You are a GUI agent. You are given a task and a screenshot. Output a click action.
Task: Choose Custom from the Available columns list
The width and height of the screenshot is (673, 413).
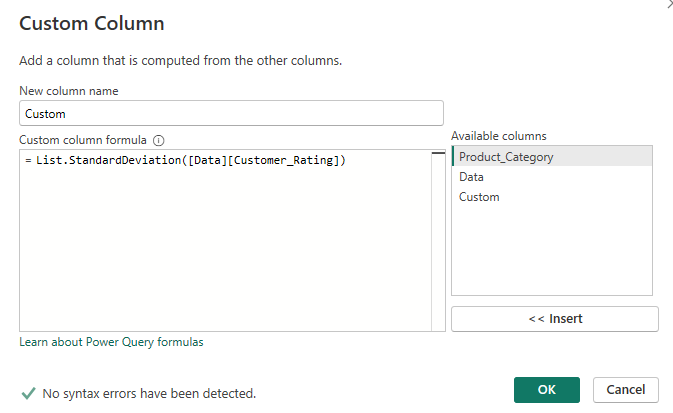[479, 197]
